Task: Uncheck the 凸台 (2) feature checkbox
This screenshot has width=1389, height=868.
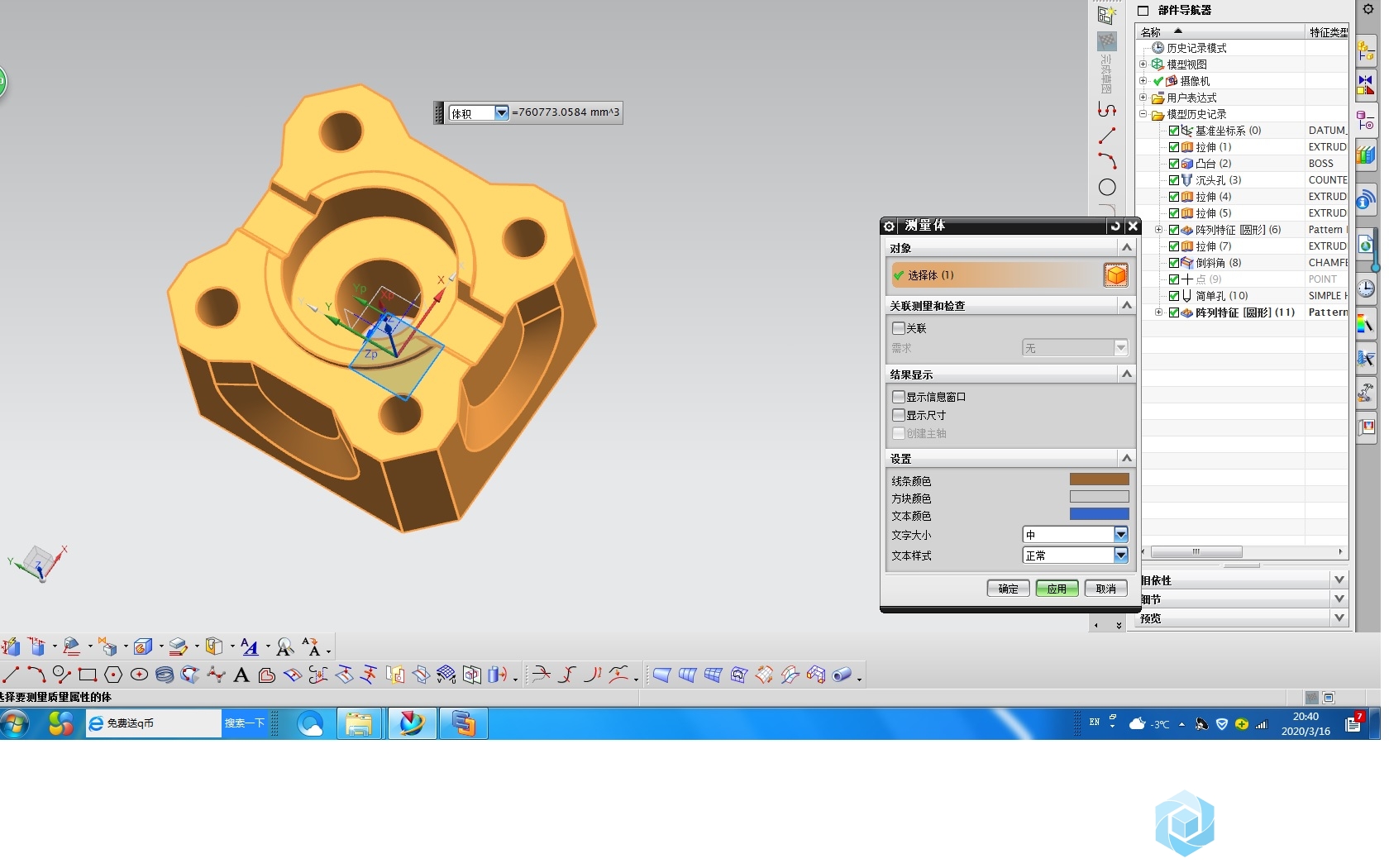Action: 1174,164
